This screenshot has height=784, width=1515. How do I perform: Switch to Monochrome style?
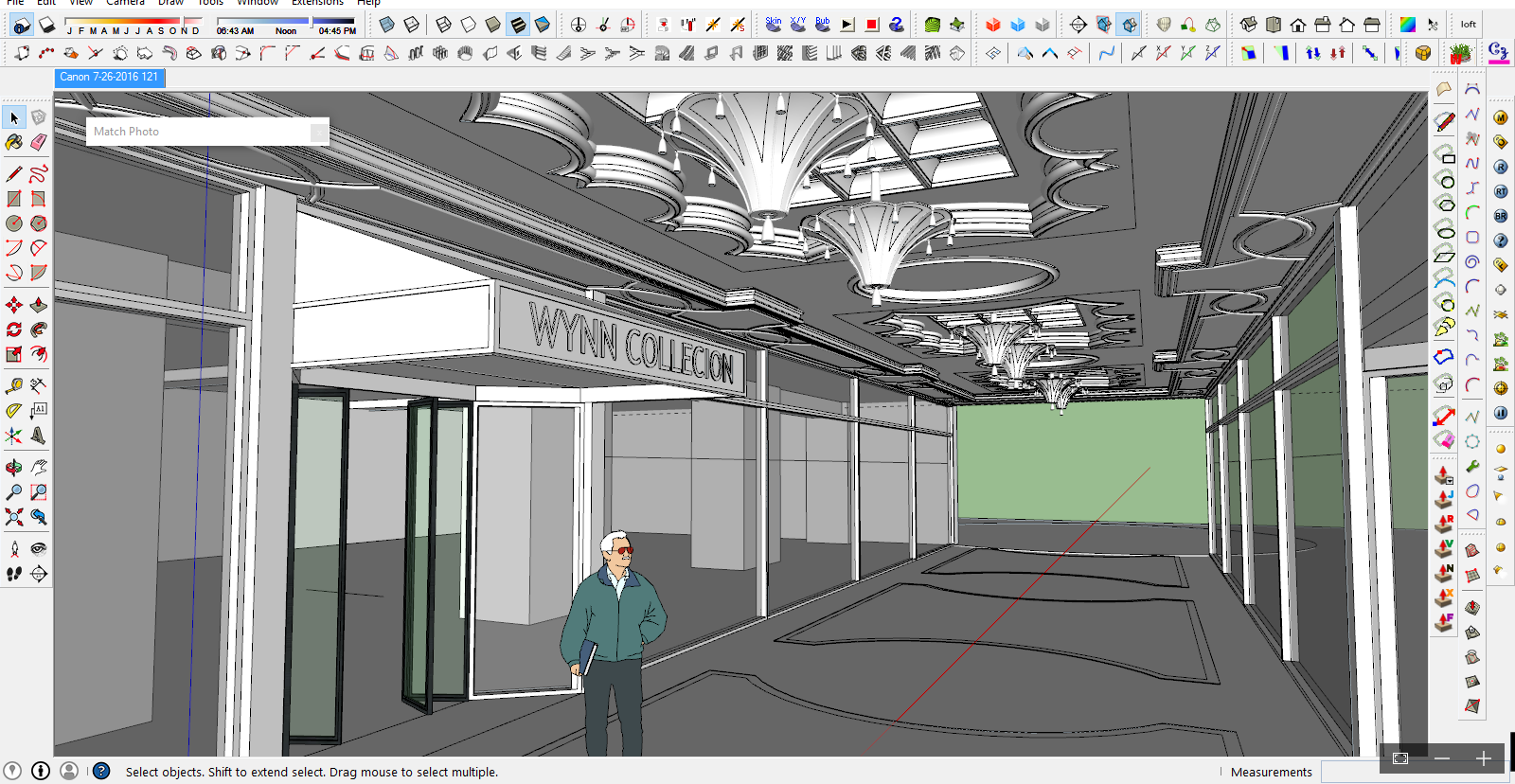[543, 25]
